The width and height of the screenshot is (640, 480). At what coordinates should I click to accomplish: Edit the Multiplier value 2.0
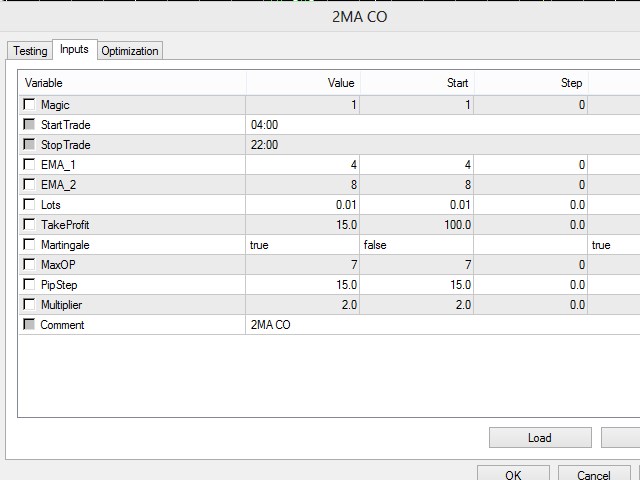302,305
